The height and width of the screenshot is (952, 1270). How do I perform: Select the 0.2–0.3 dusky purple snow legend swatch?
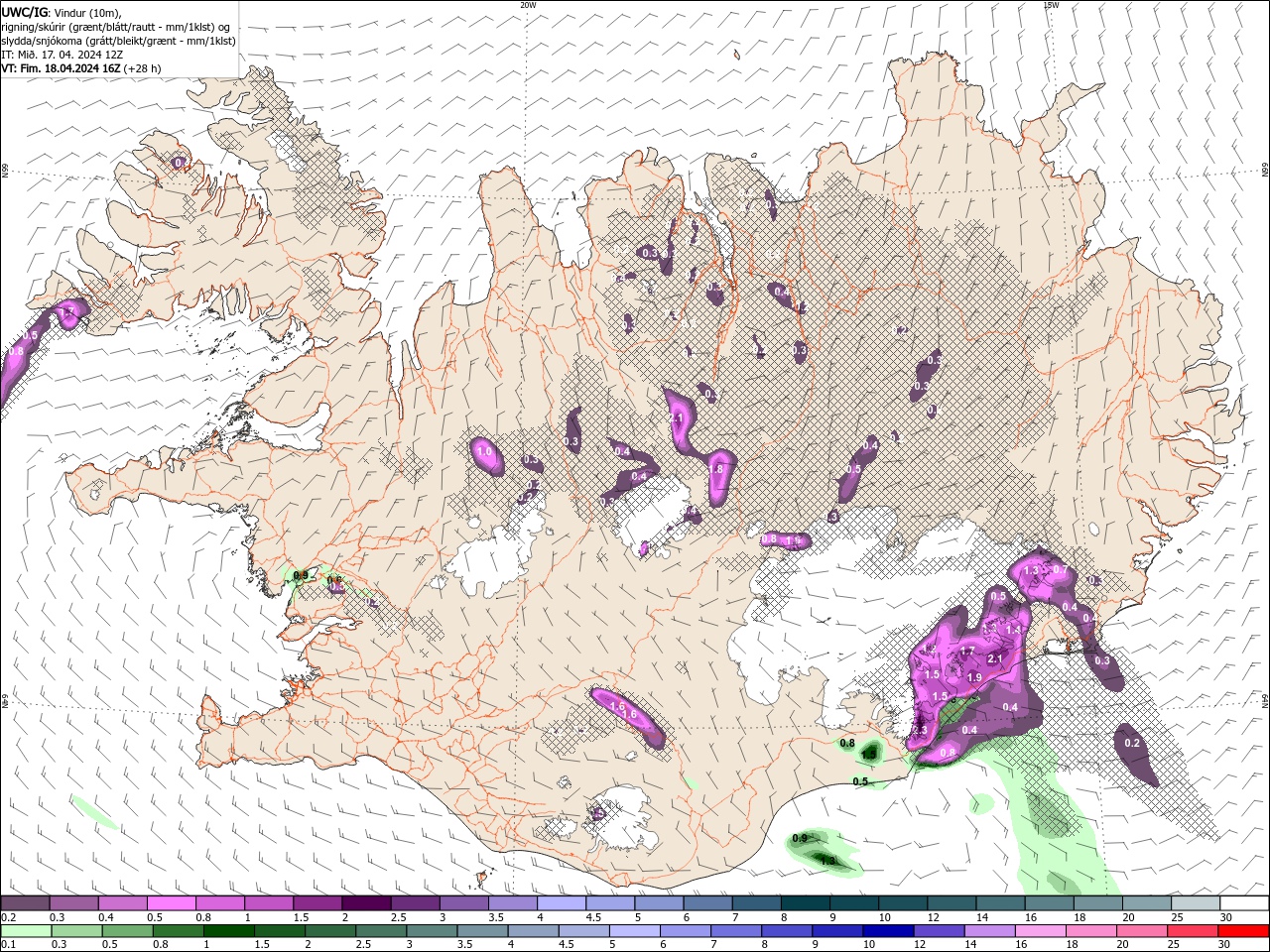click(26, 902)
